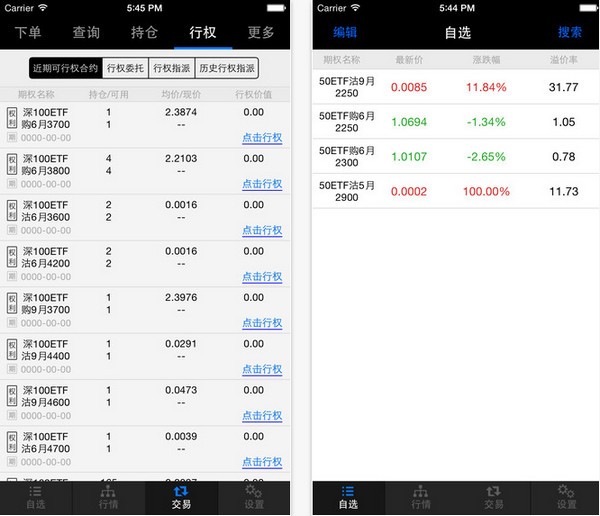Open the 更多 tab
Viewport: 600px width, 516px height.
[x=261, y=33]
